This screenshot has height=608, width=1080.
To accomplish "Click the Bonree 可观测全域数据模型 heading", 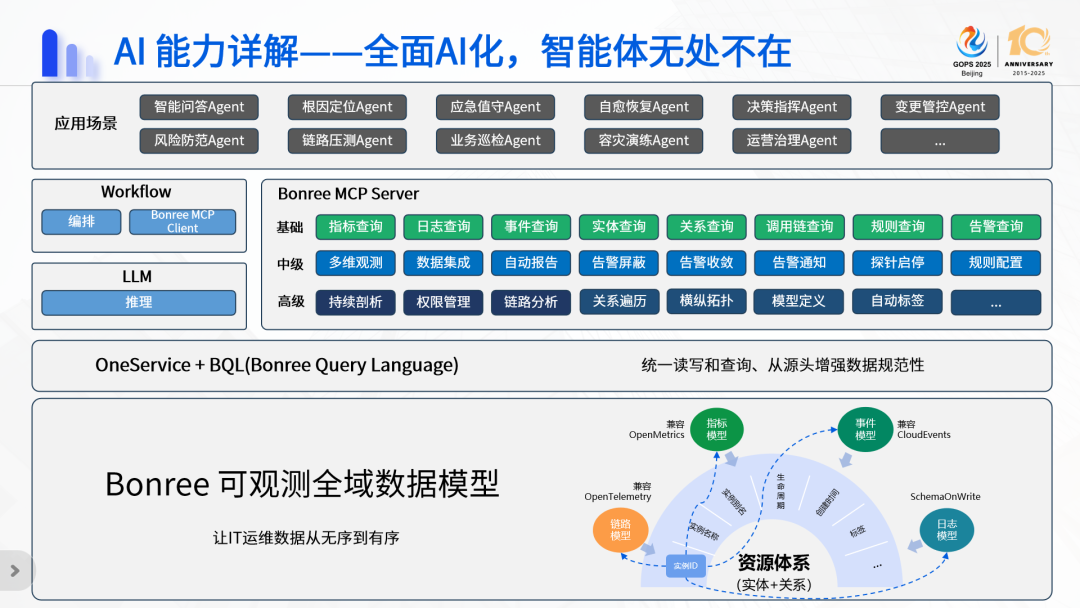I will [x=302, y=484].
